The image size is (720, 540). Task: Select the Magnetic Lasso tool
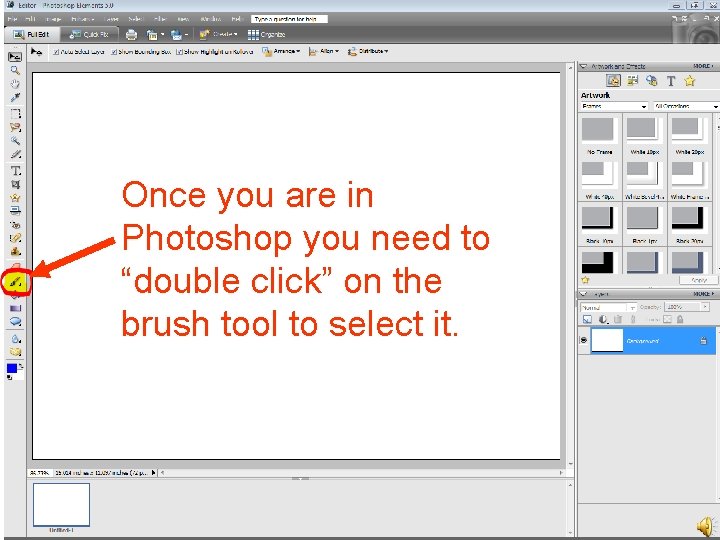[x=15, y=127]
